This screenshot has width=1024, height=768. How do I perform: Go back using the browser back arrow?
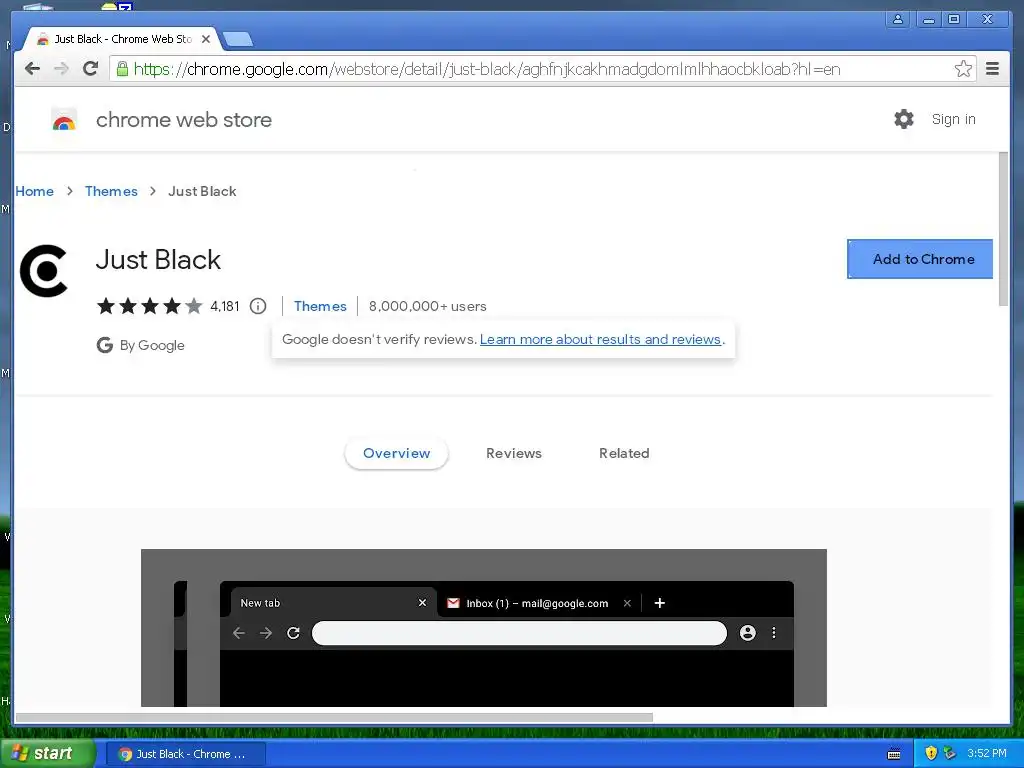32,69
